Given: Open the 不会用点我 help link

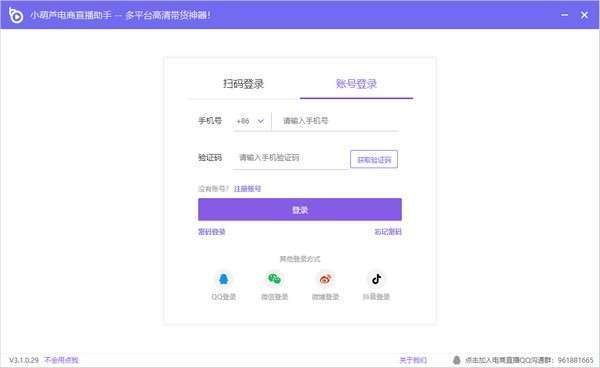Looking at the screenshot, I should 61,360.
